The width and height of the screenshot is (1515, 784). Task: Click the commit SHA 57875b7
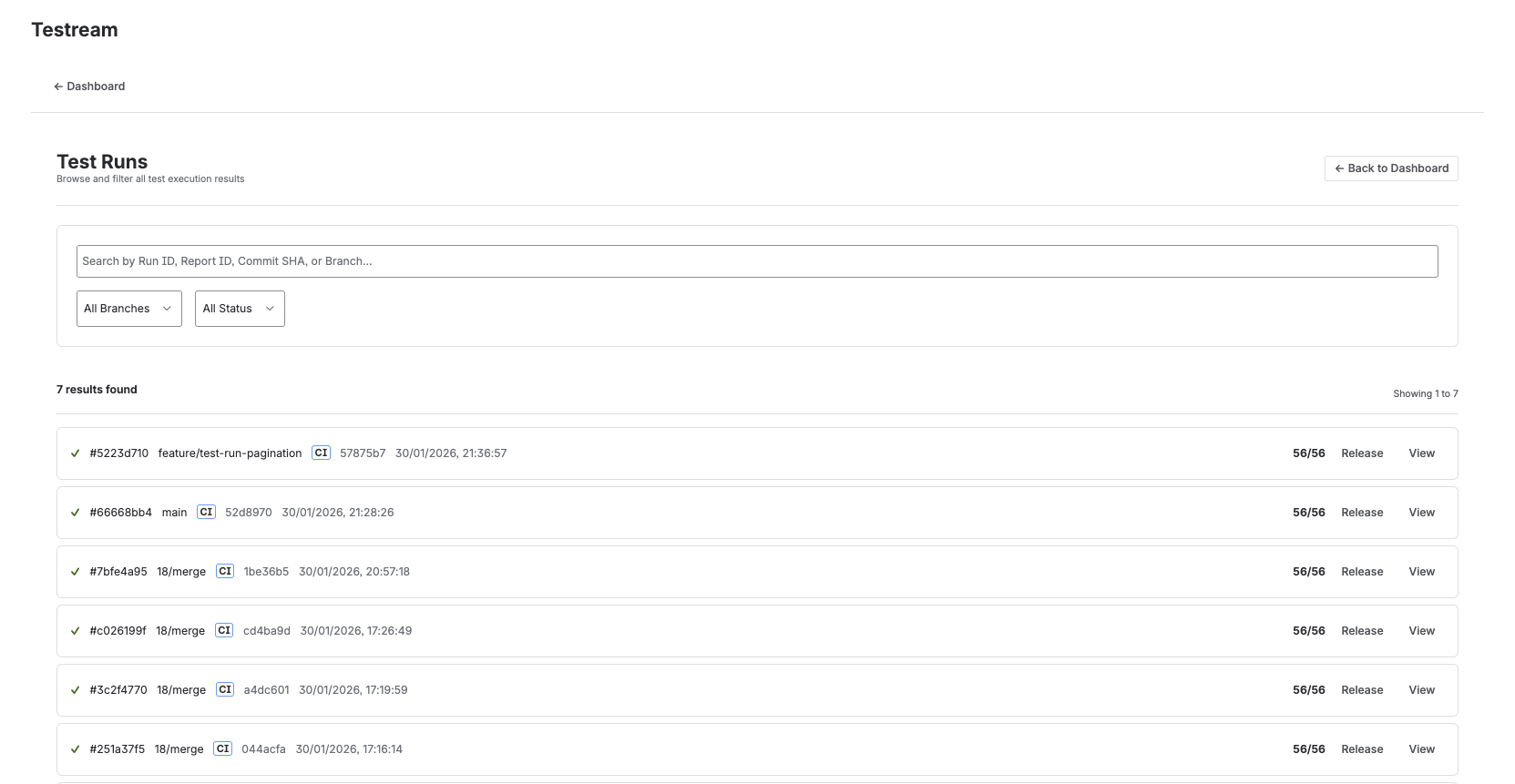coord(363,453)
